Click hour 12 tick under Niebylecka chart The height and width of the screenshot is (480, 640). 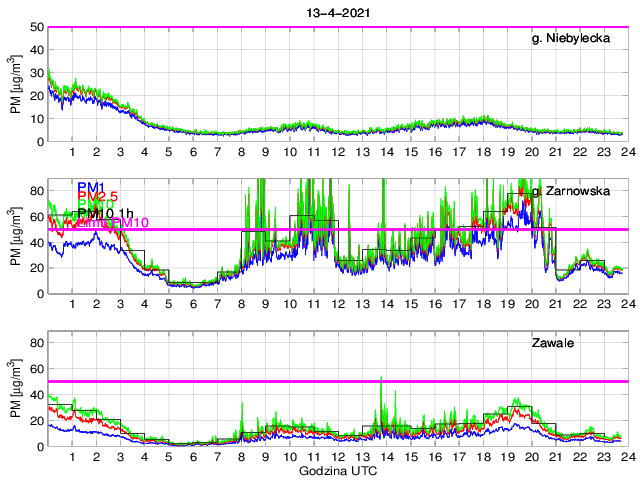[x=337, y=152]
